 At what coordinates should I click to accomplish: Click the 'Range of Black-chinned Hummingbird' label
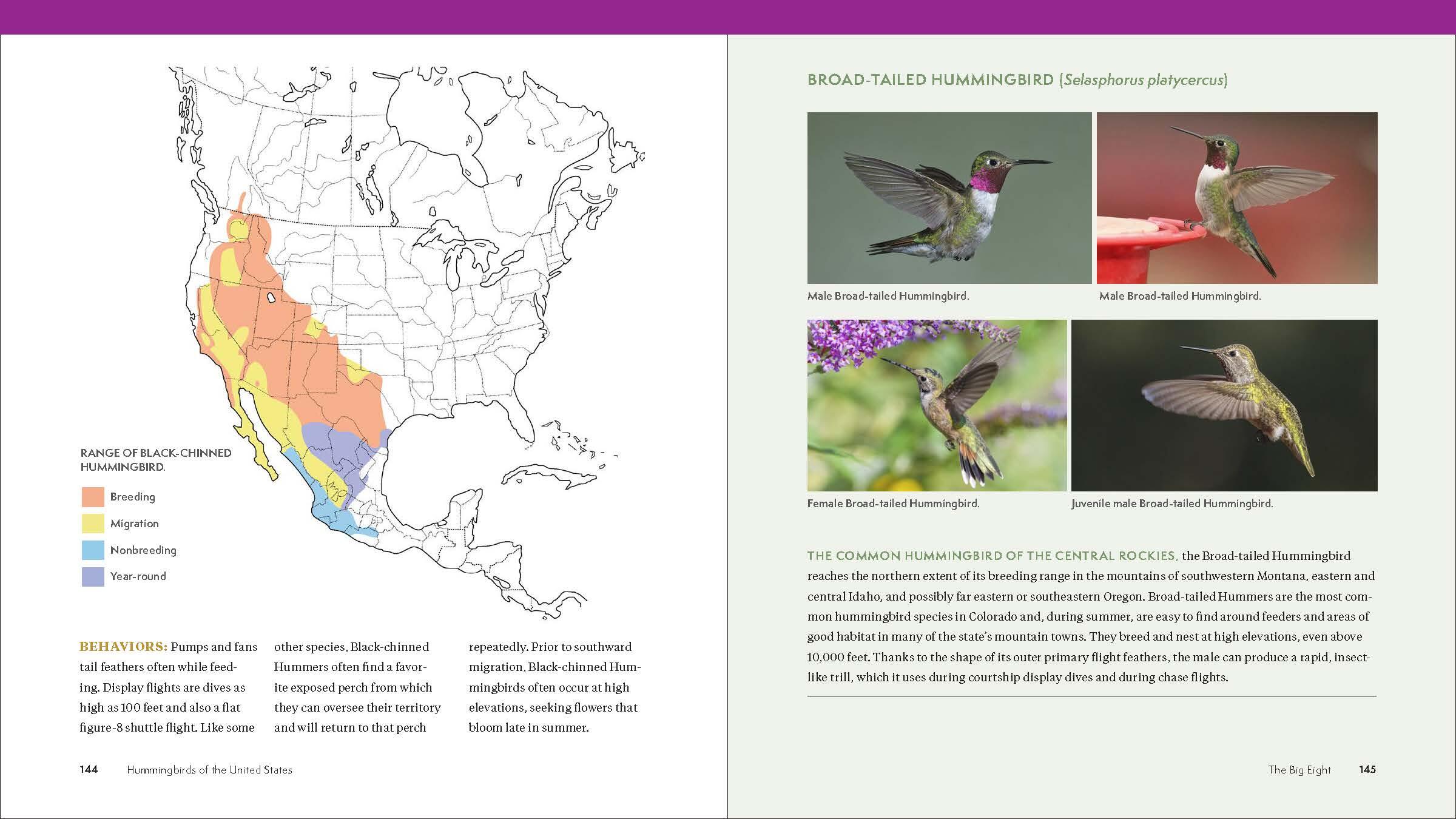(x=155, y=460)
